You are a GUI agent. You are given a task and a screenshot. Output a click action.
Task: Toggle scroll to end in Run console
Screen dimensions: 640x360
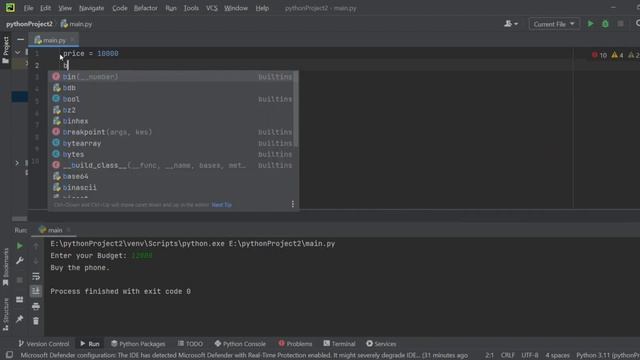(x=36, y=291)
